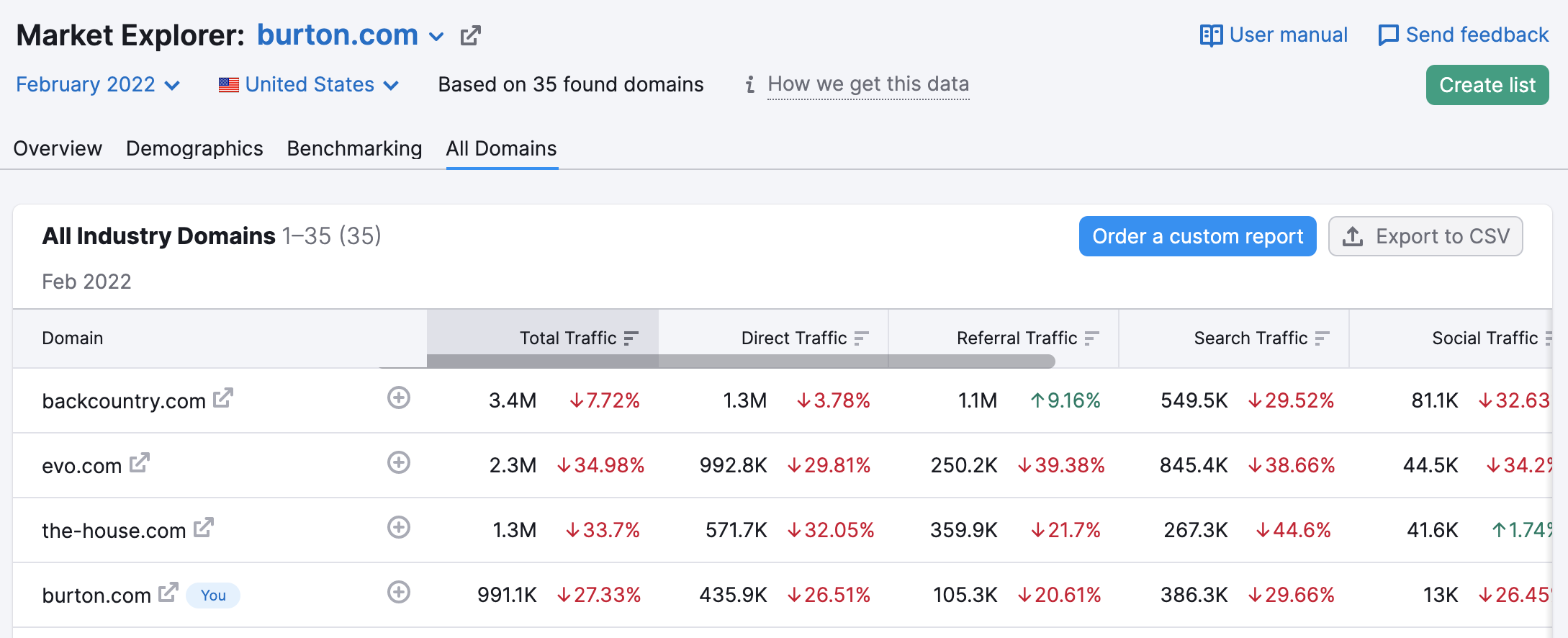Click the the-house.com domain name

(x=114, y=531)
